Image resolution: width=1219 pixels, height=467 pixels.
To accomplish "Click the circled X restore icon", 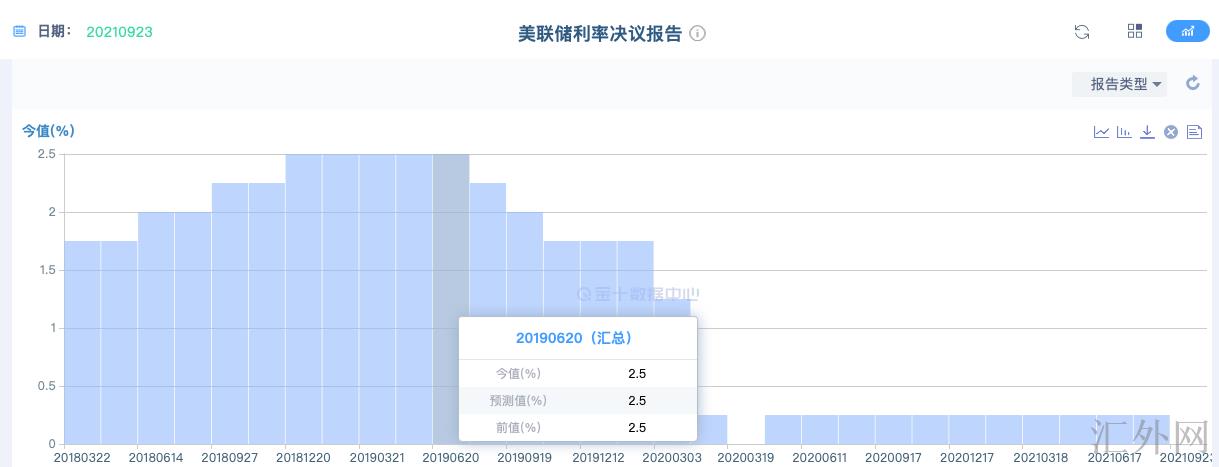I will [1170, 132].
